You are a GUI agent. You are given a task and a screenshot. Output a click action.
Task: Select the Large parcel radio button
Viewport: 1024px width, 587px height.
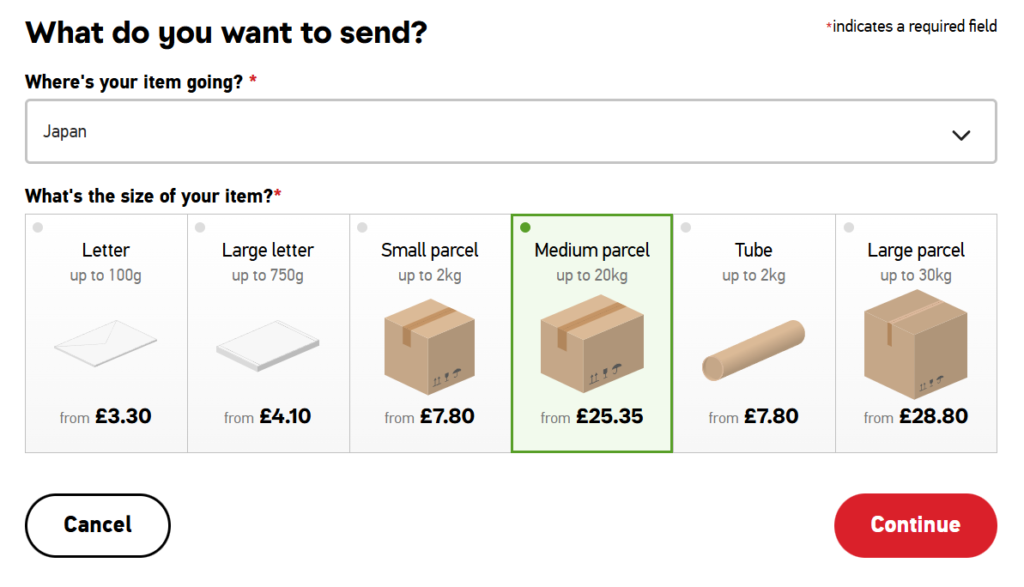click(848, 228)
